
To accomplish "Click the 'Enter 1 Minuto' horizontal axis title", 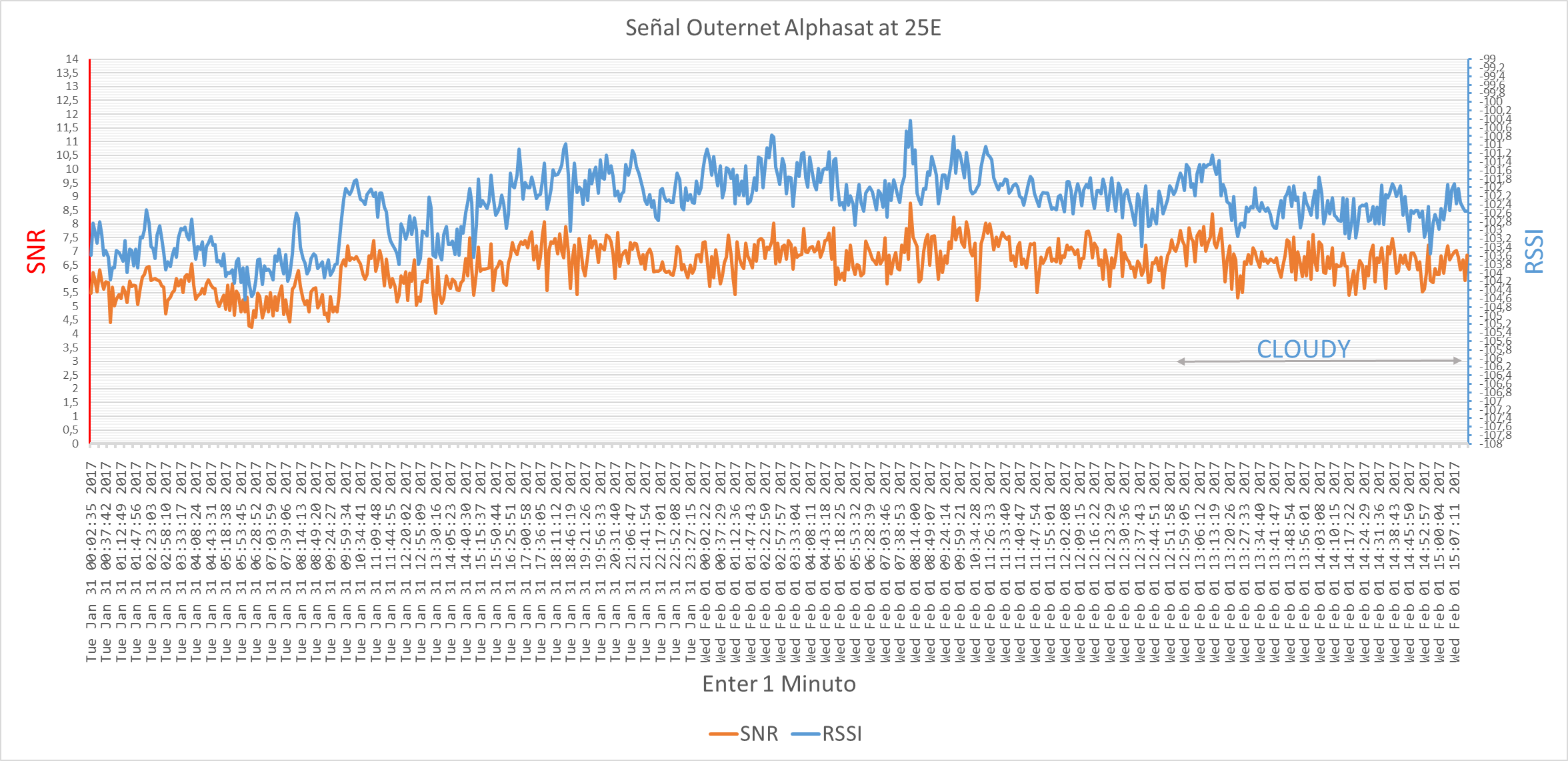I will pyautogui.click(x=779, y=684).
